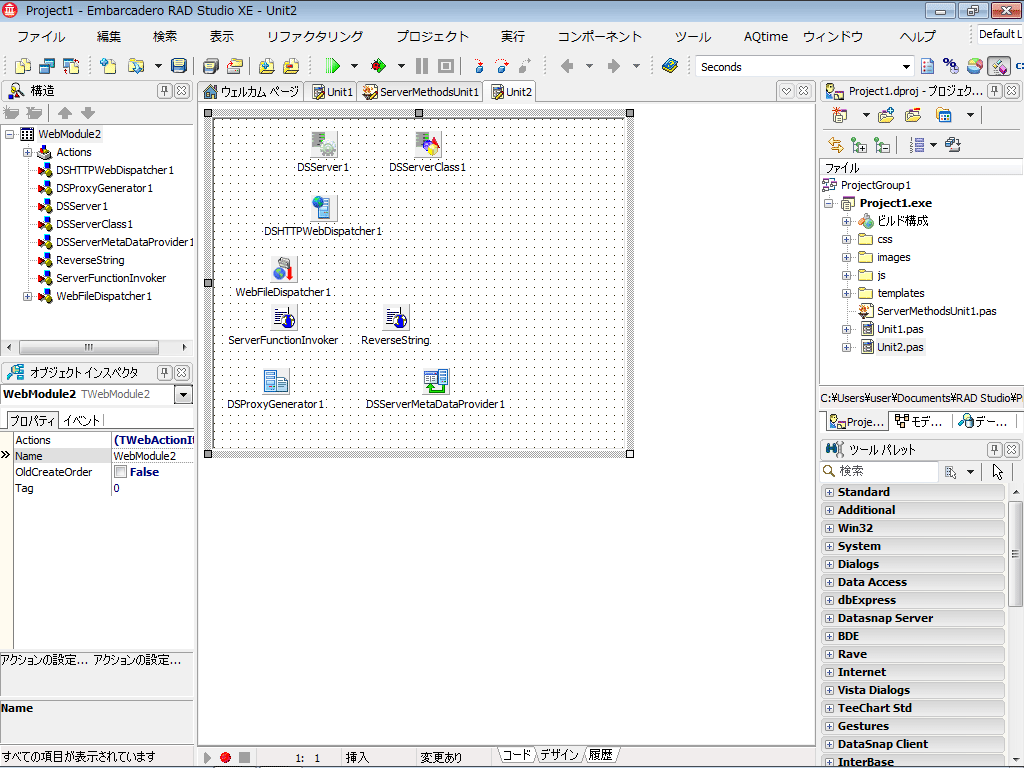Select the DSServer1 component on the designer
Screen dimensions: 1024x768
pos(323,144)
